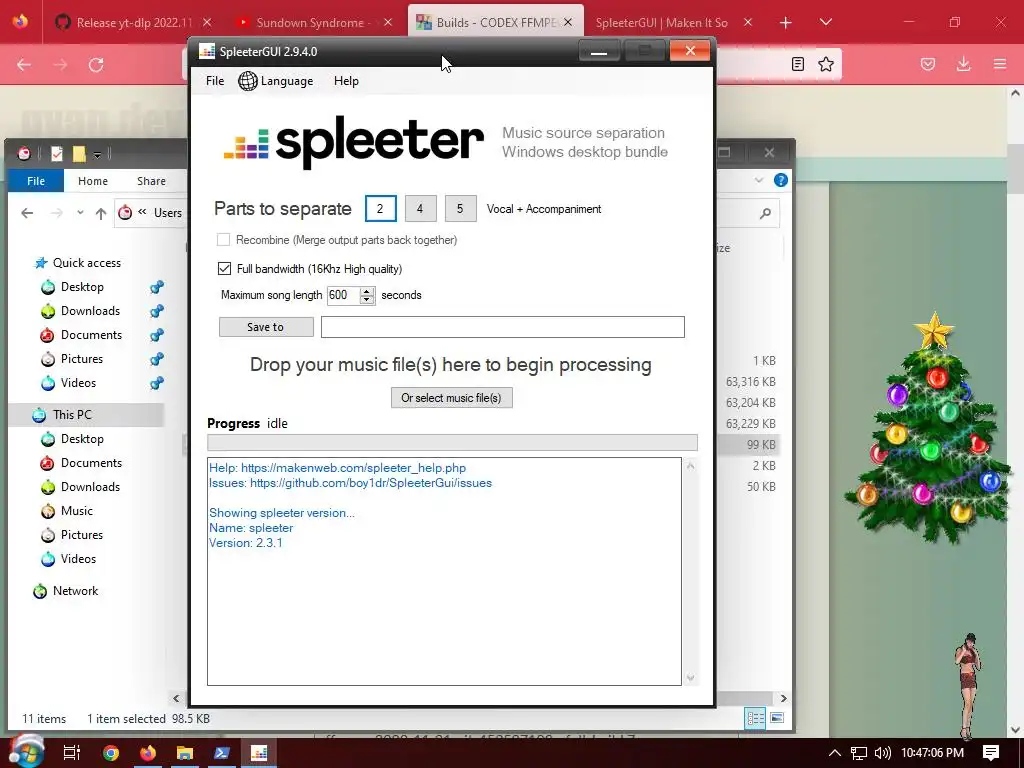The height and width of the screenshot is (768, 1024).
Task: Close the Builds CODEX FFMPEG tab
Action: pos(568,22)
